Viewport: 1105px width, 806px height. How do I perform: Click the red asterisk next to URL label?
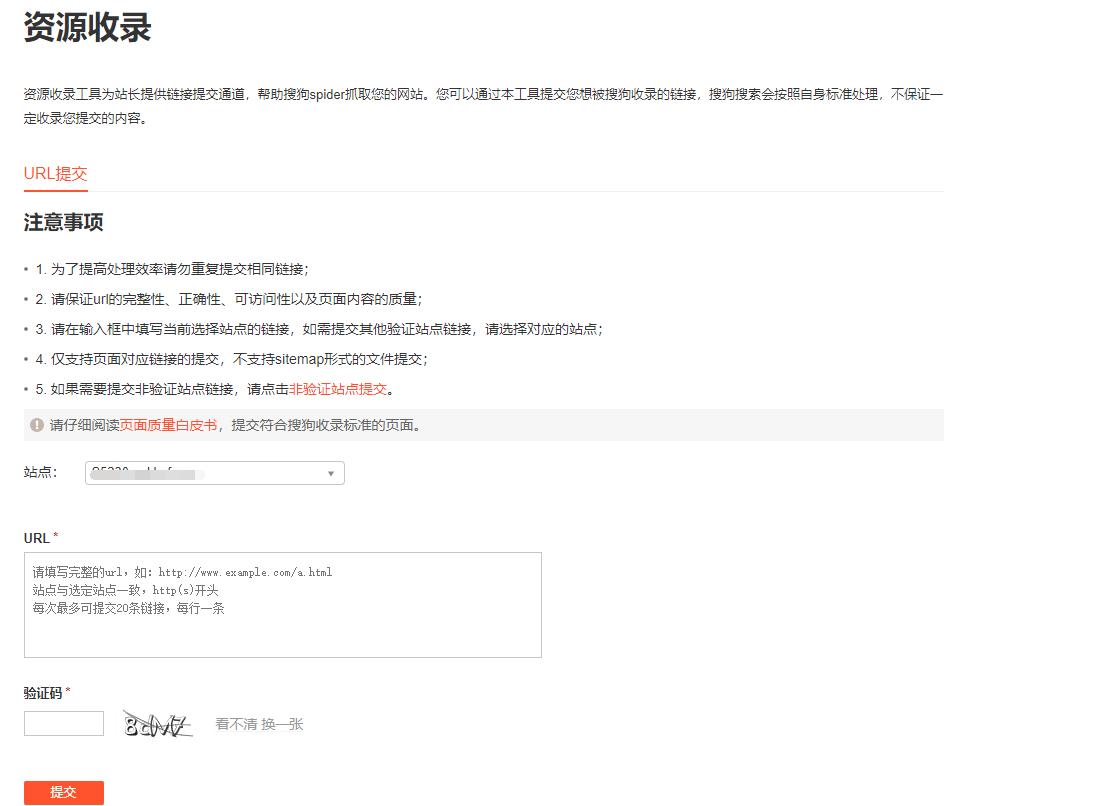(x=55, y=536)
